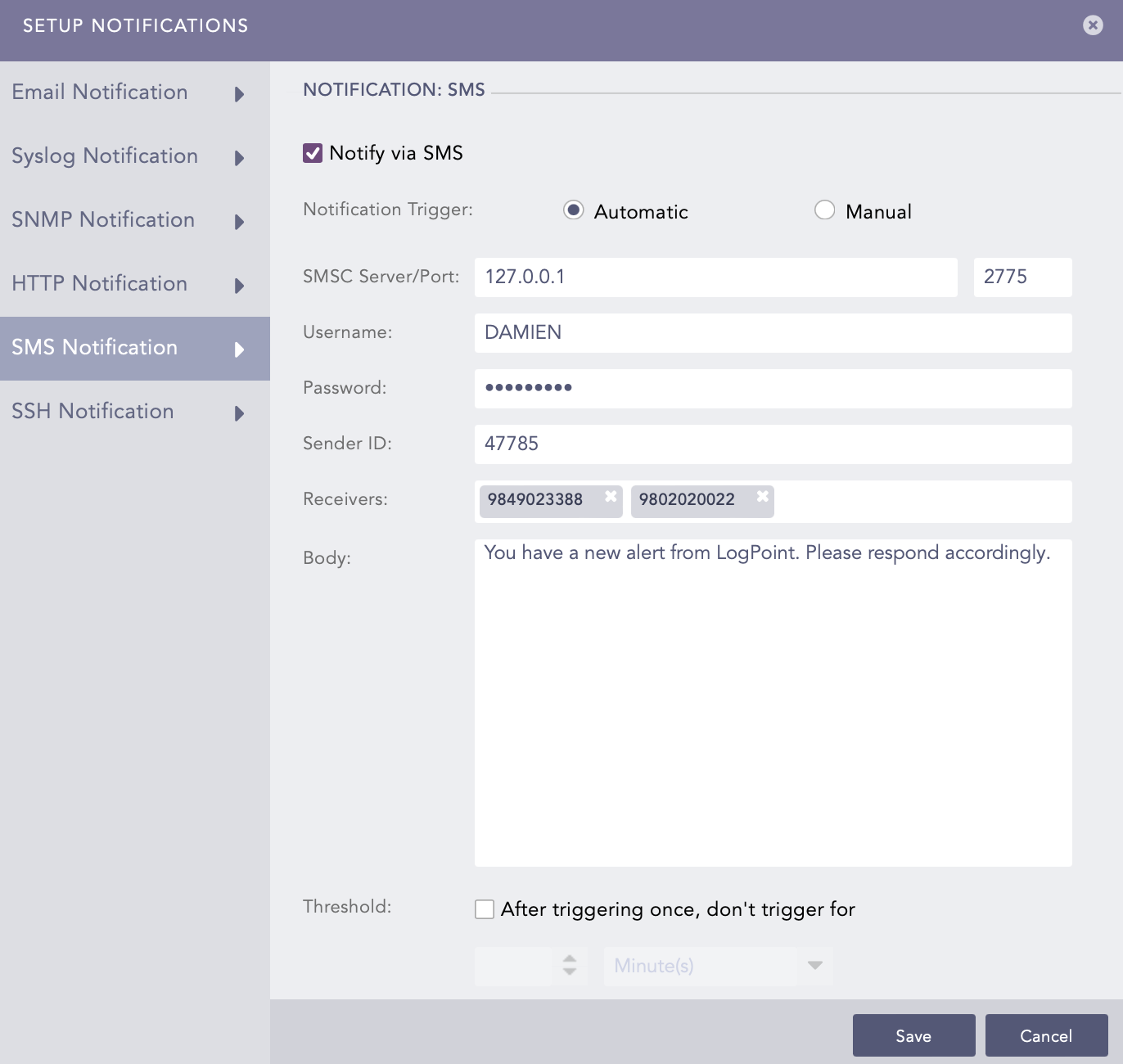Screen dimensions: 1123x1064
Task: Click the threshold value stepper arrows
Action: tap(570, 966)
